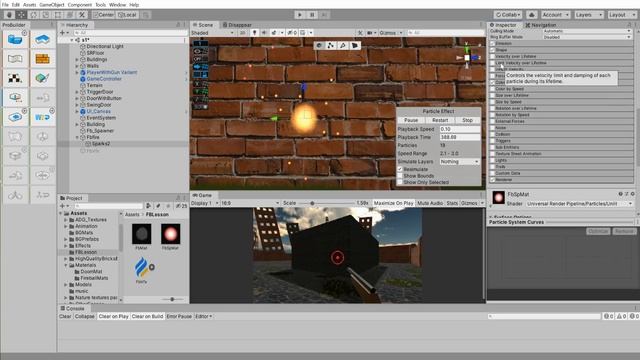Uncheck Resimulate in Particle Effect panel

pyautogui.click(x=400, y=169)
